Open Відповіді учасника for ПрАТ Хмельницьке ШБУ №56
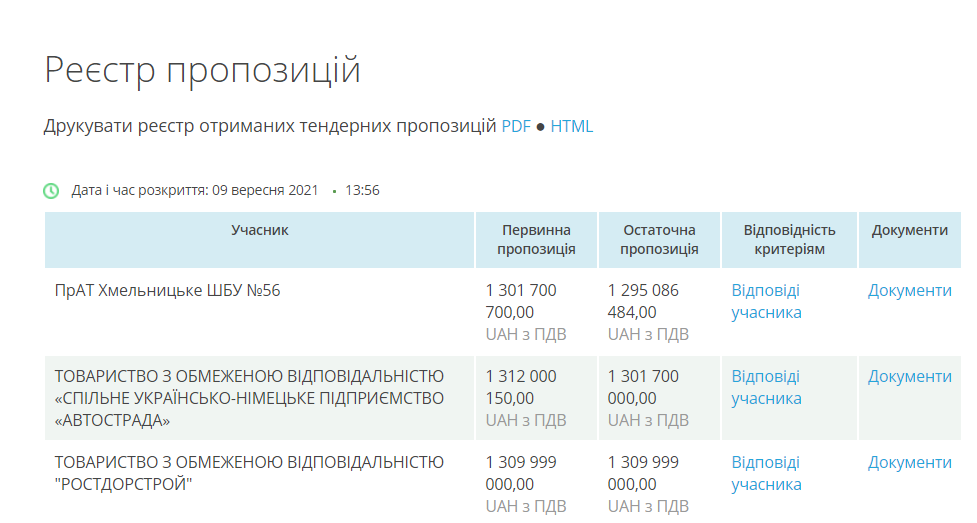This screenshot has width=977, height=523. [x=766, y=301]
